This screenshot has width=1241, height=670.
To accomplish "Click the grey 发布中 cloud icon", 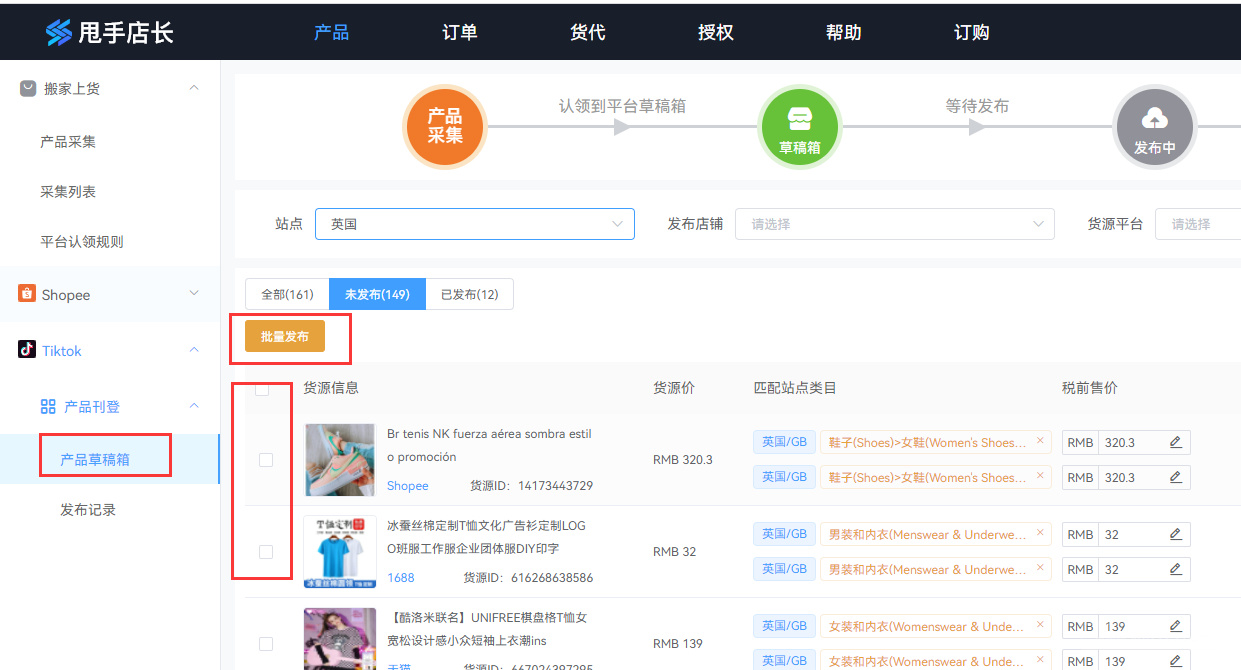I will pyautogui.click(x=1155, y=127).
